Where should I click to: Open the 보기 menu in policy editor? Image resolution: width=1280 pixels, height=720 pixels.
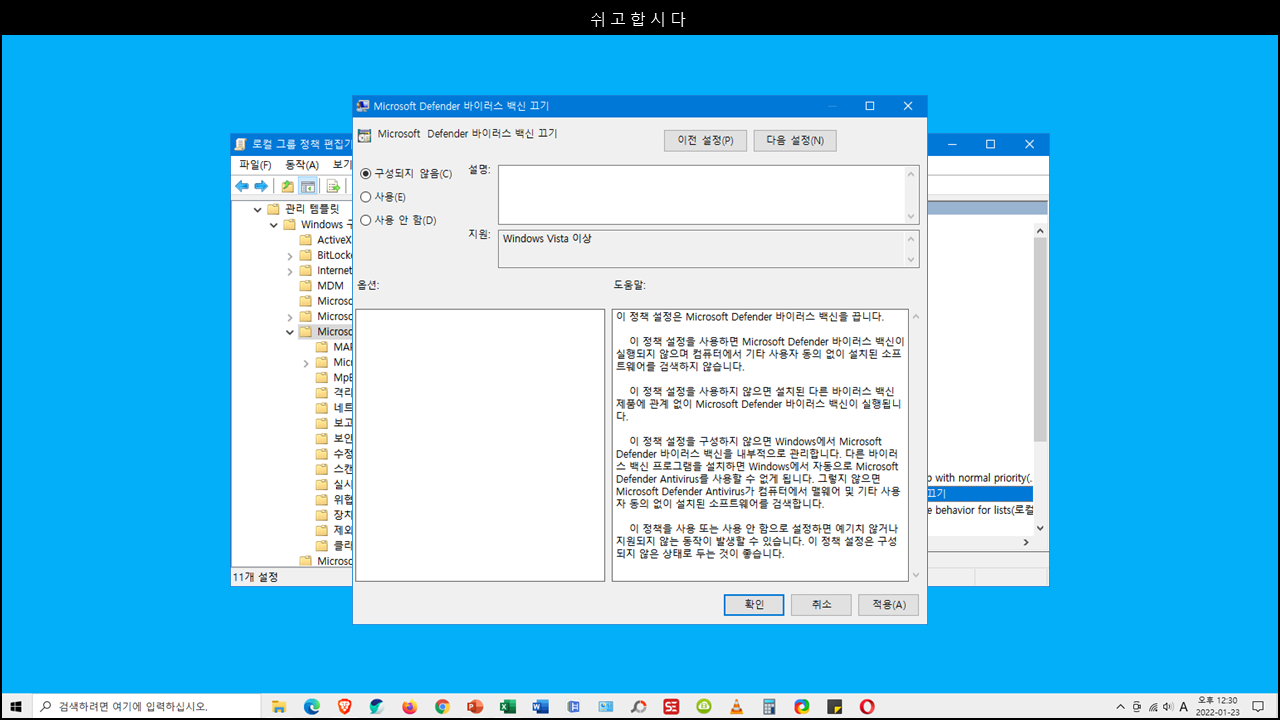[x=342, y=164]
